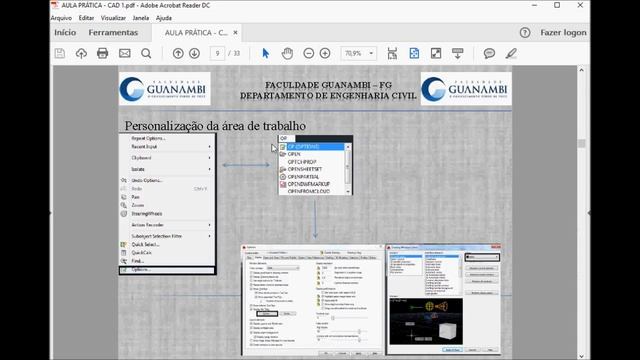640x360 pixels.
Task: Click the scrolling mode page icon
Action: pyautogui.click(x=392, y=53)
